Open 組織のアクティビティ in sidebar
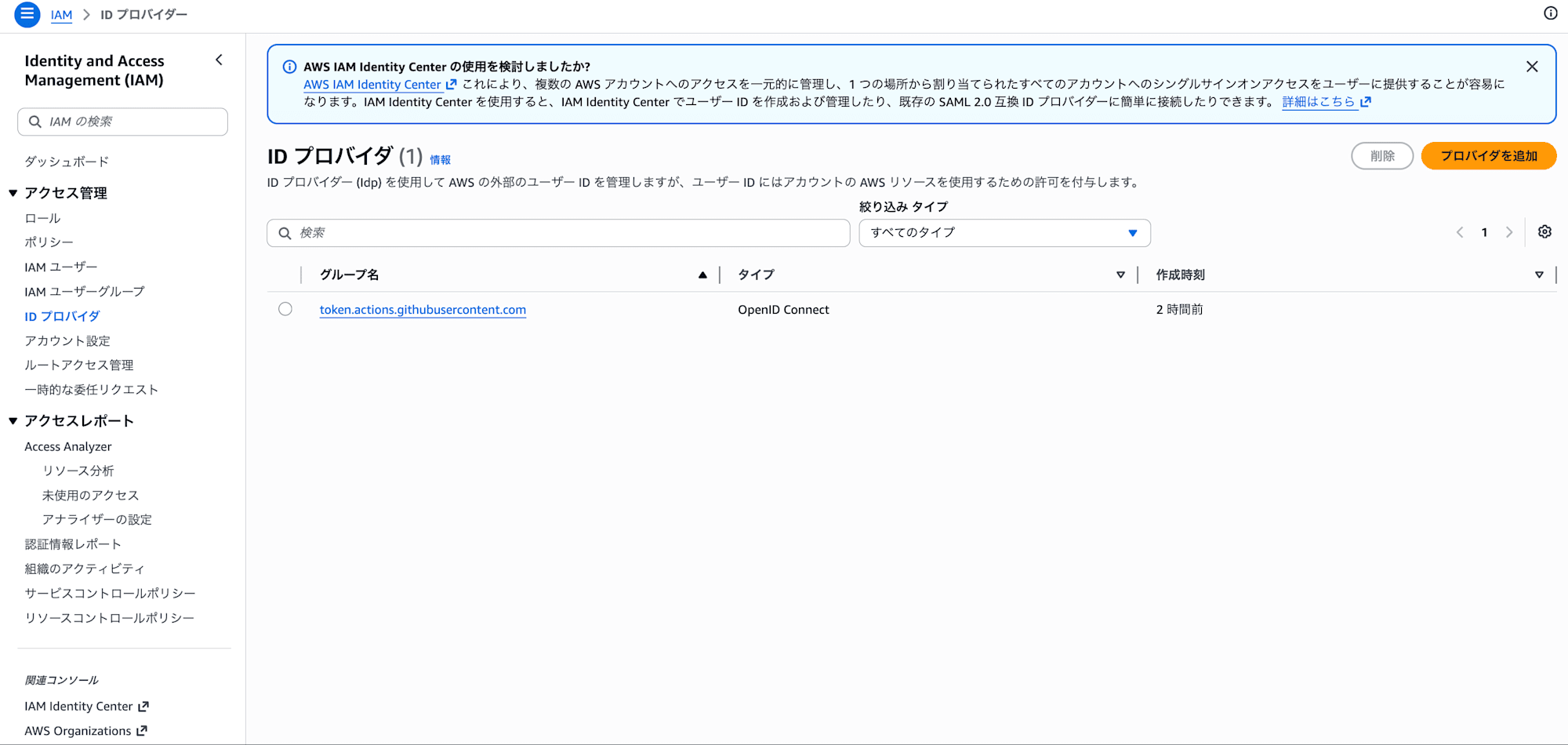Viewport: 1568px width, 745px height. point(85,569)
